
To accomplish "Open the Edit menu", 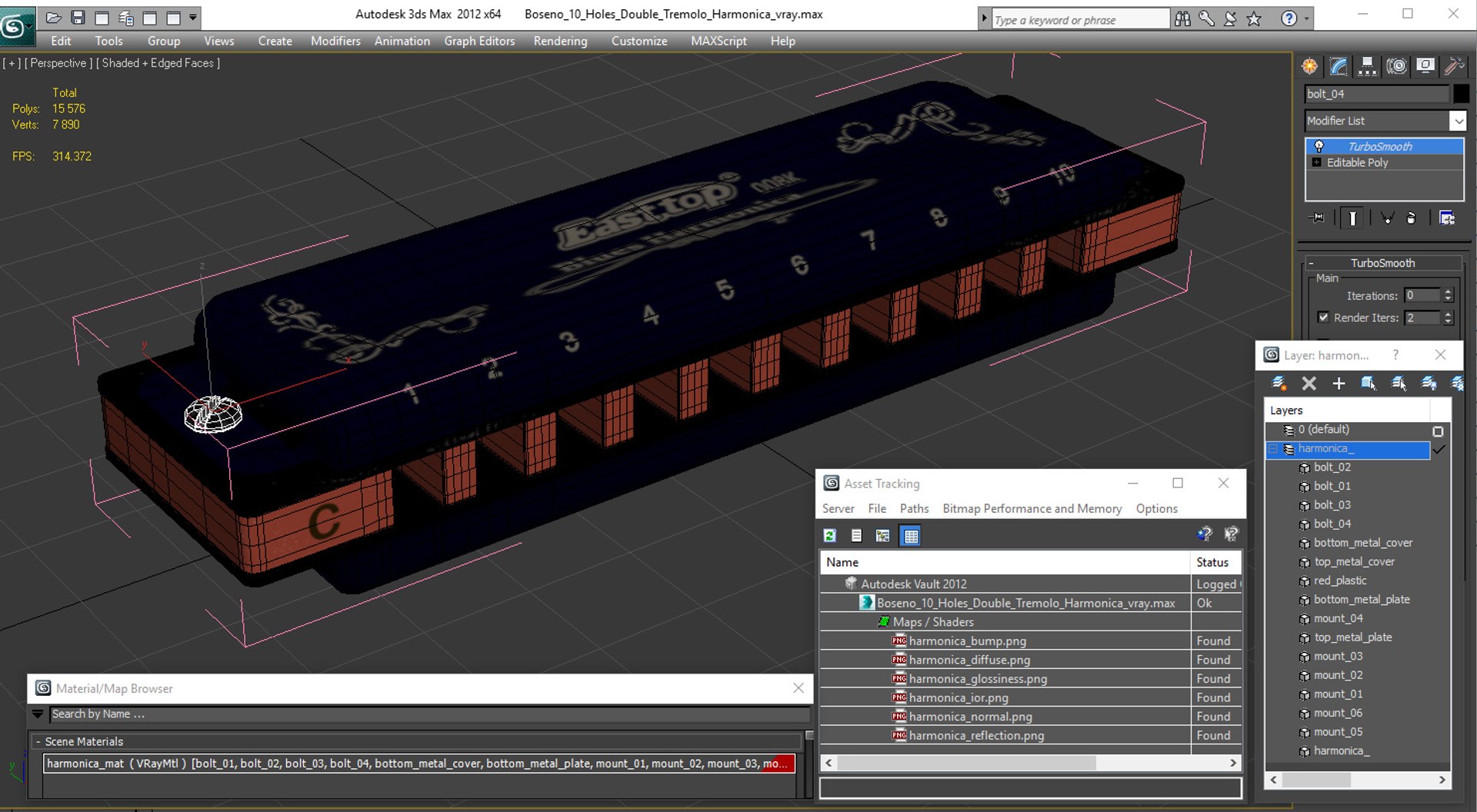I will (x=61, y=42).
